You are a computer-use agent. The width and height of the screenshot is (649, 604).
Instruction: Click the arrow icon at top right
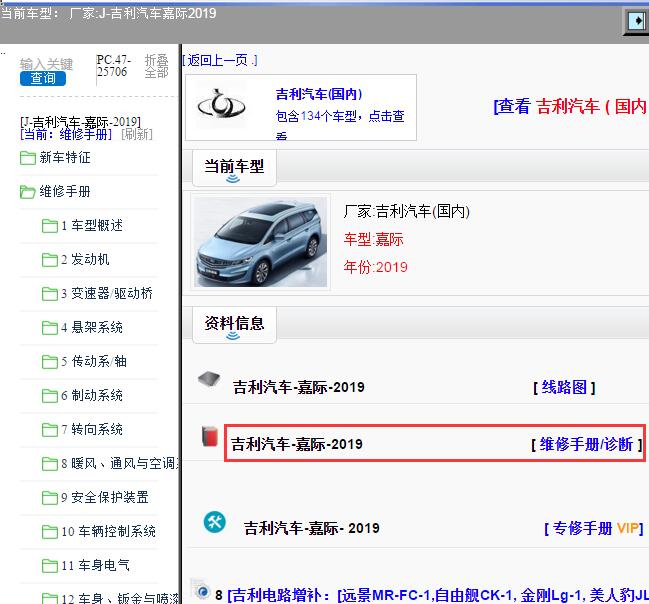point(637,20)
